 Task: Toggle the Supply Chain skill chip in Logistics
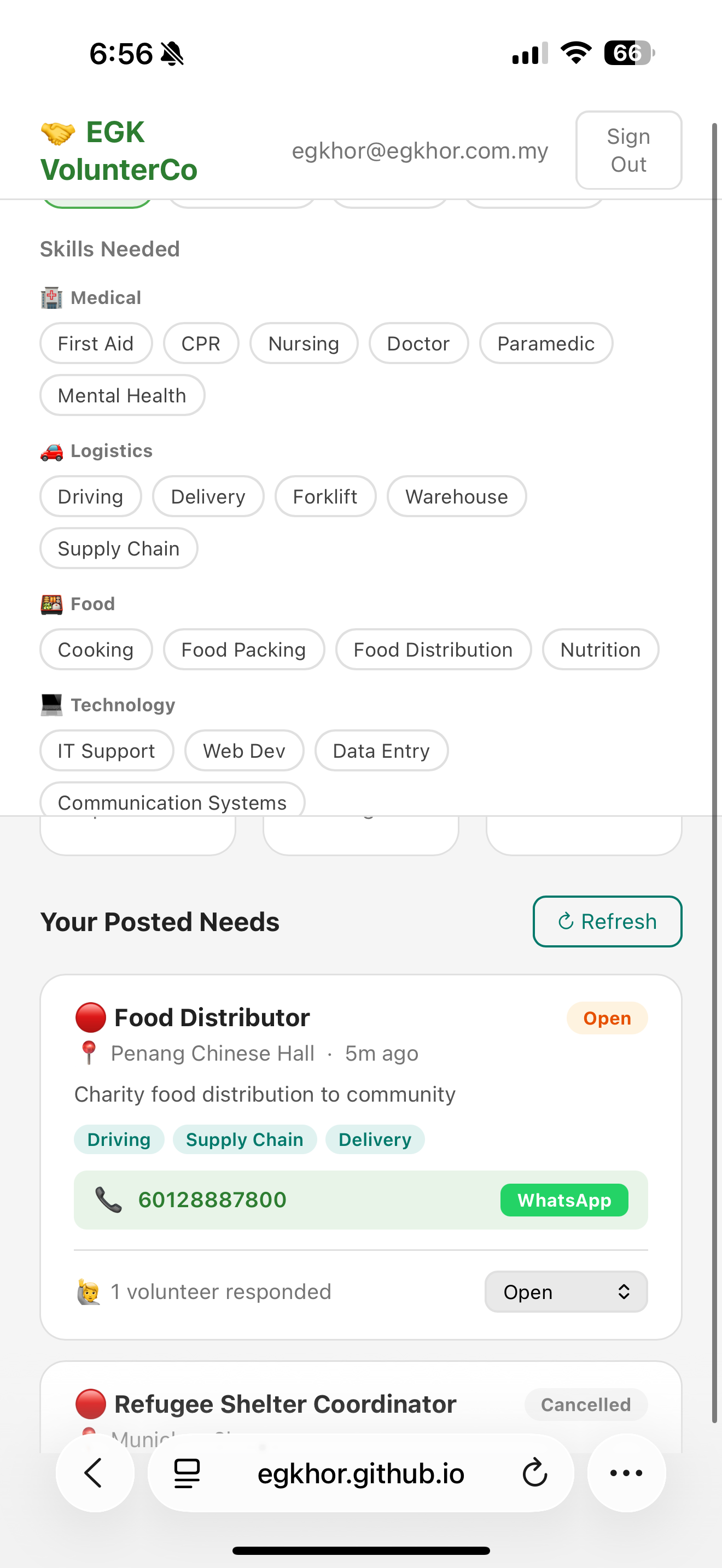coord(119,548)
